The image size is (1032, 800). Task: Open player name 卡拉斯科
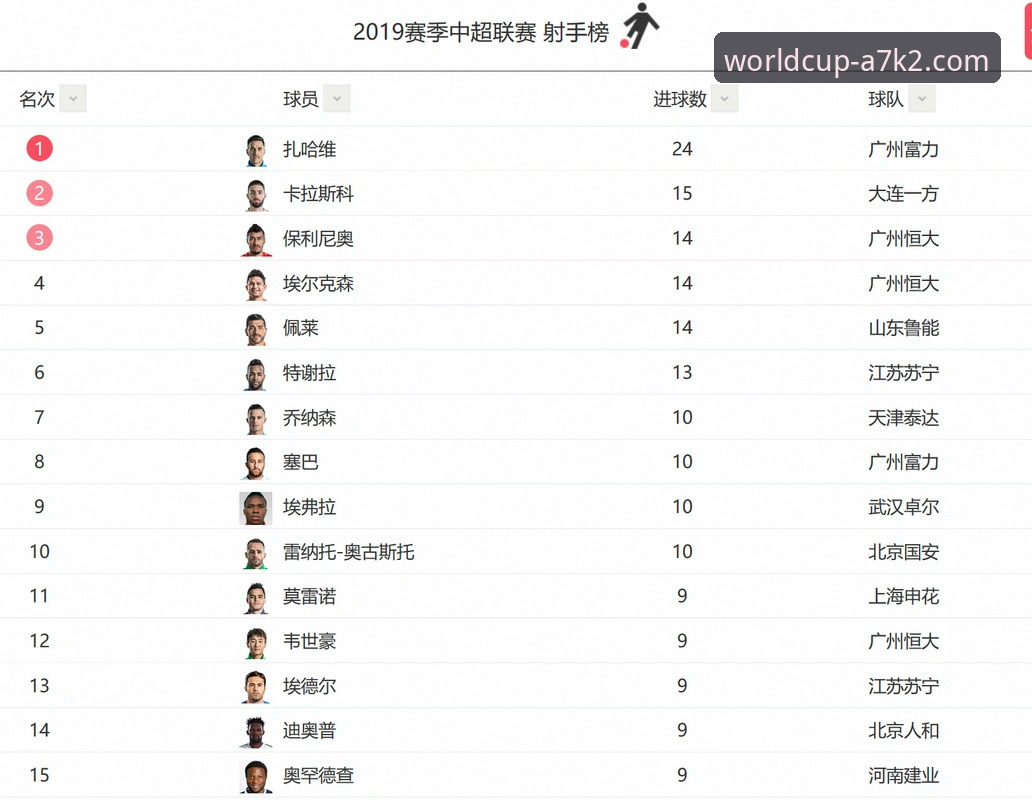pyautogui.click(x=319, y=194)
